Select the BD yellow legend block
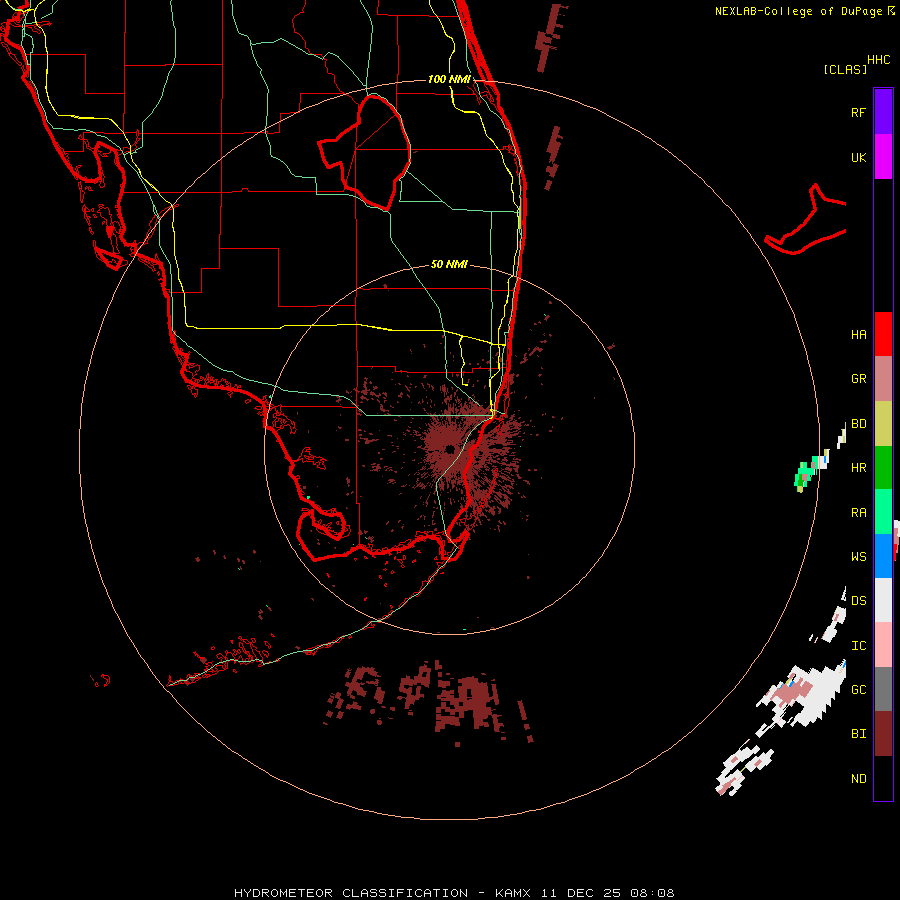 [x=883, y=424]
